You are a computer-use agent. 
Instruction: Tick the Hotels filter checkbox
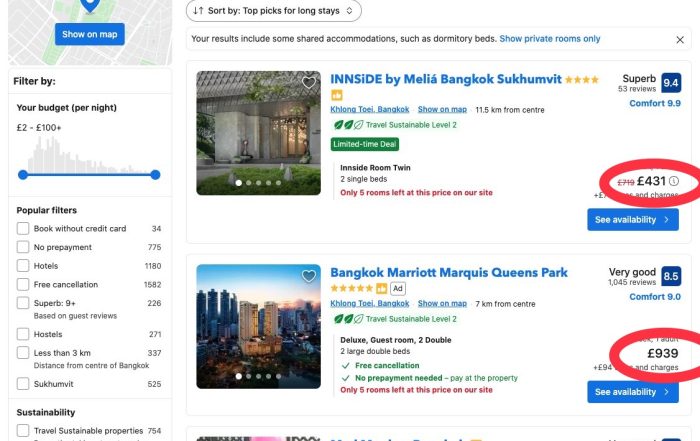pyautogui.click(x=23, y=266)
